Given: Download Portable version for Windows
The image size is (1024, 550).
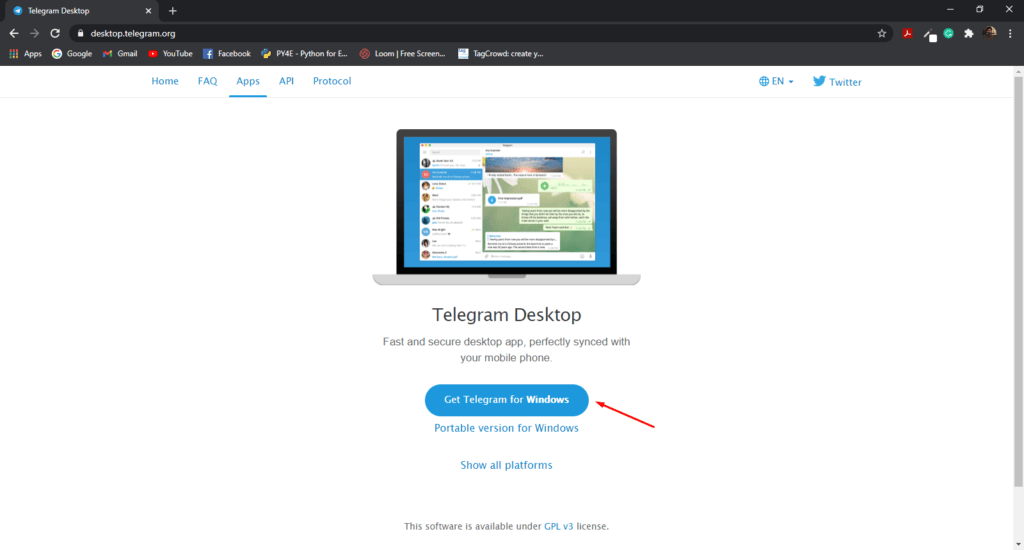Looking at the screenshot, I should (x=506, y=428).
